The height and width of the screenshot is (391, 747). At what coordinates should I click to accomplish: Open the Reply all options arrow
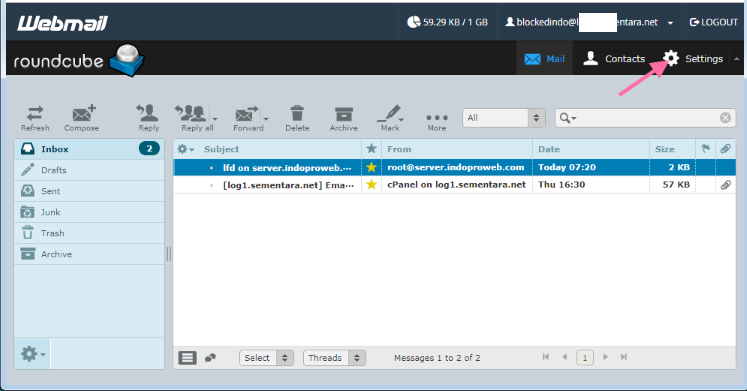point(215,119)
